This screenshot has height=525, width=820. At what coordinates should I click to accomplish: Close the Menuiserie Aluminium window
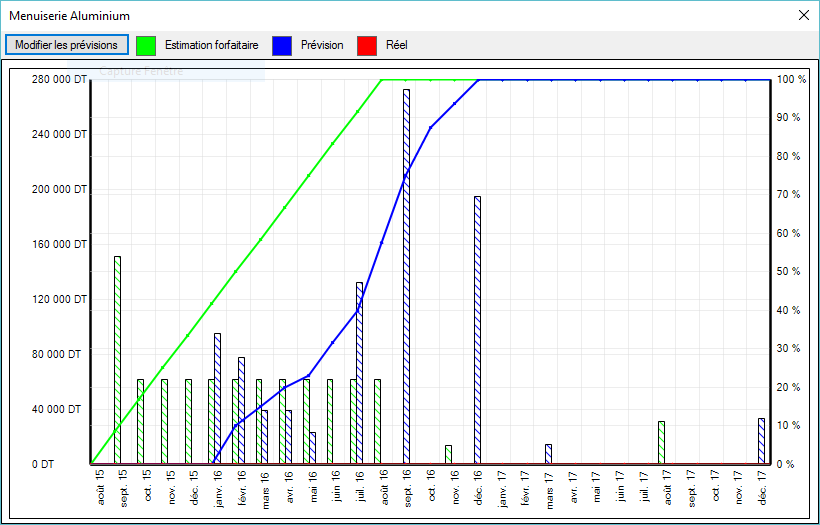803,16
